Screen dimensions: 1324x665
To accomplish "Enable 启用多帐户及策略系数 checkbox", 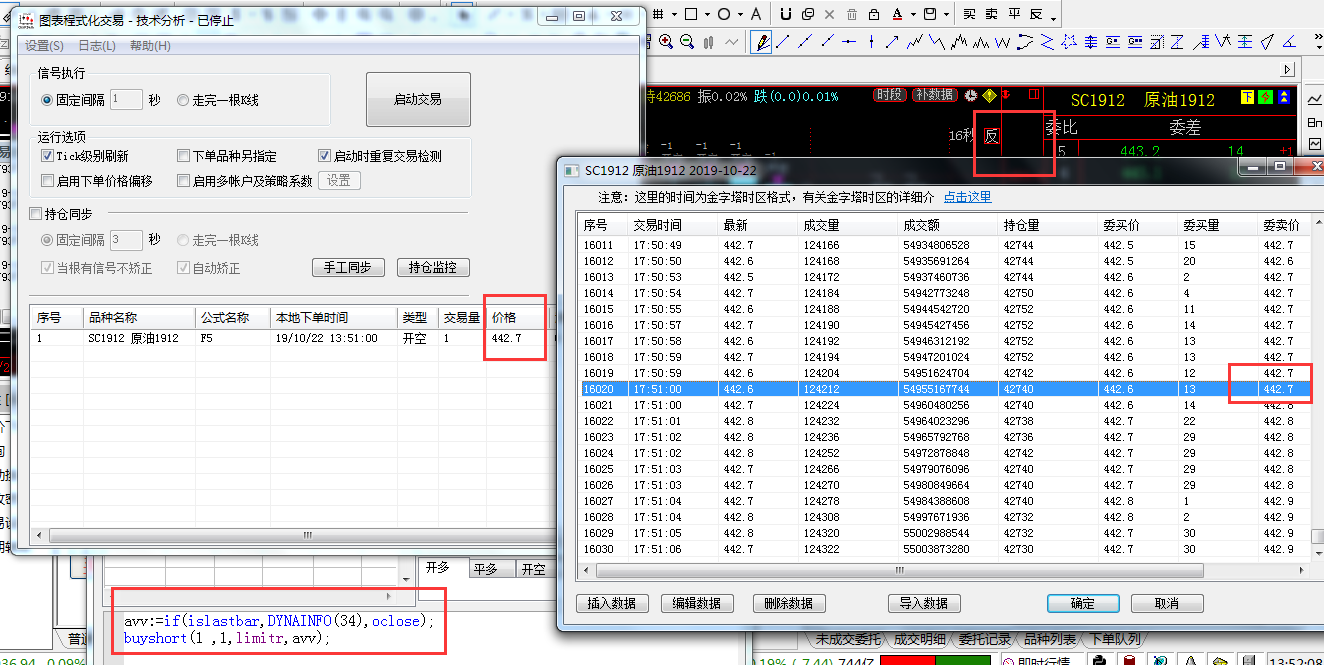I will (183, 181).
